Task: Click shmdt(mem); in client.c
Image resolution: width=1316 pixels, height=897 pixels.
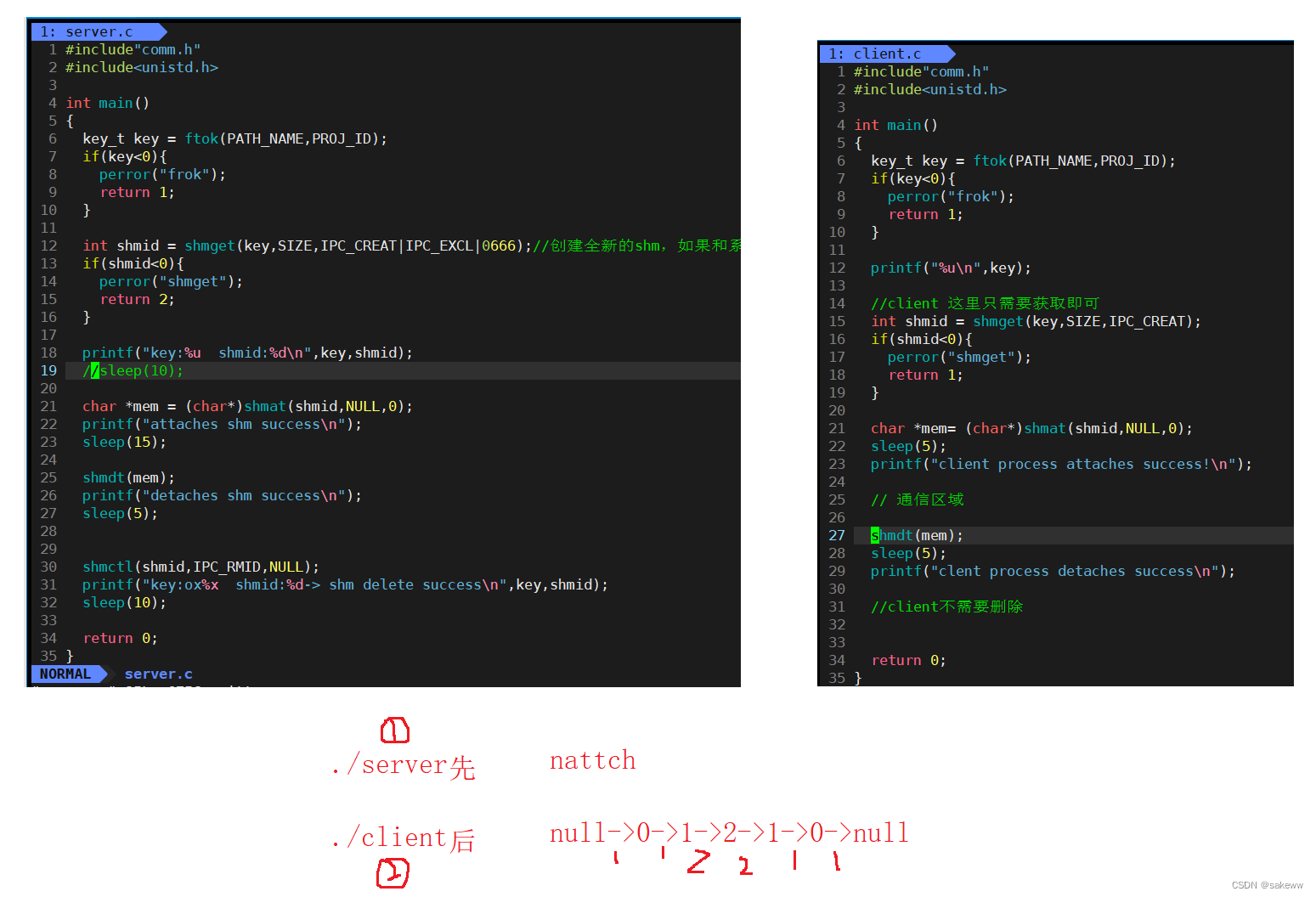Action: coord(917,535)
